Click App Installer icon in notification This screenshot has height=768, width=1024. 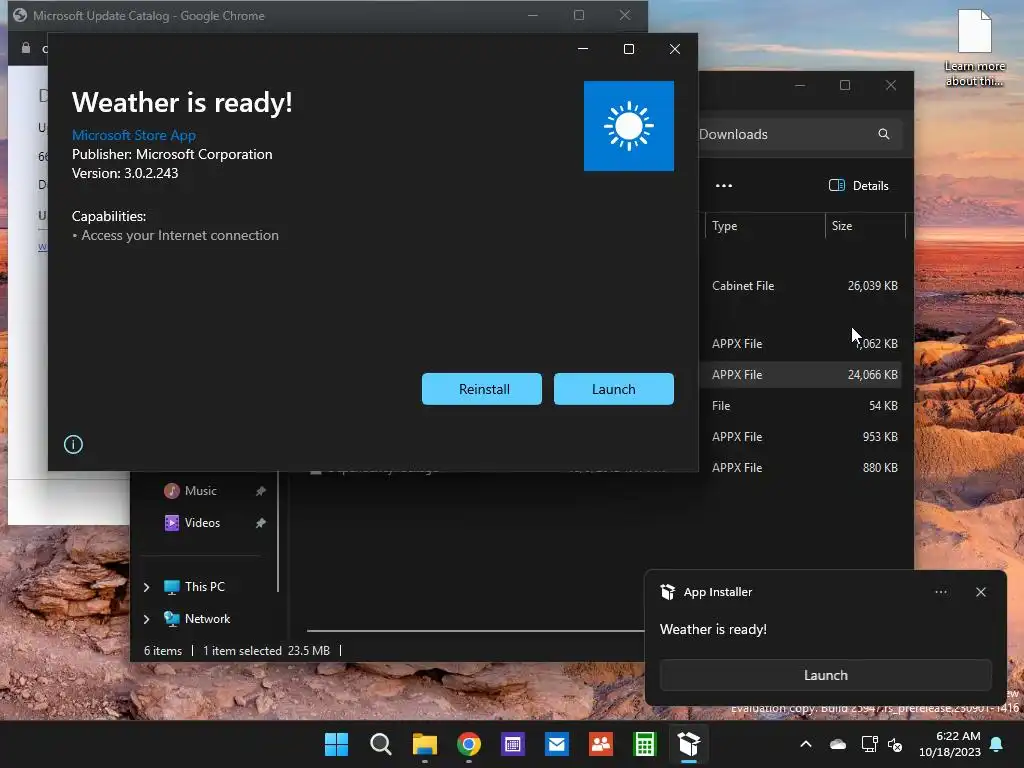click(x=667, y=592)
